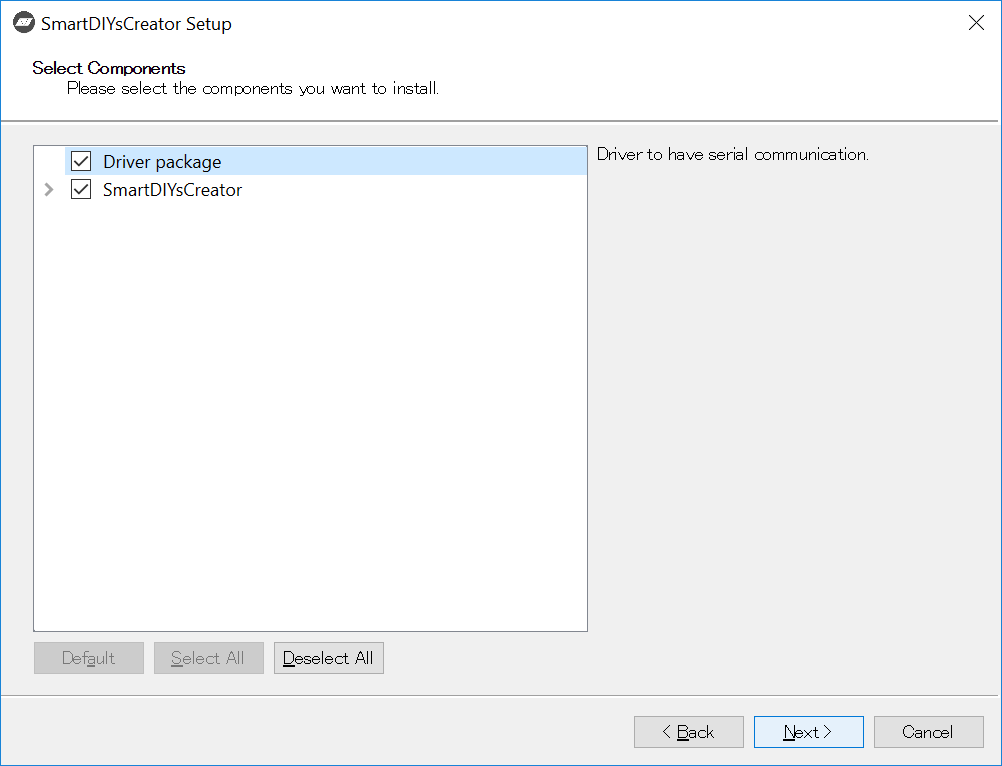The image size is (1002, 766).
Task: Click 'Please select the components you want to install.' text
Action: [253, 89]
